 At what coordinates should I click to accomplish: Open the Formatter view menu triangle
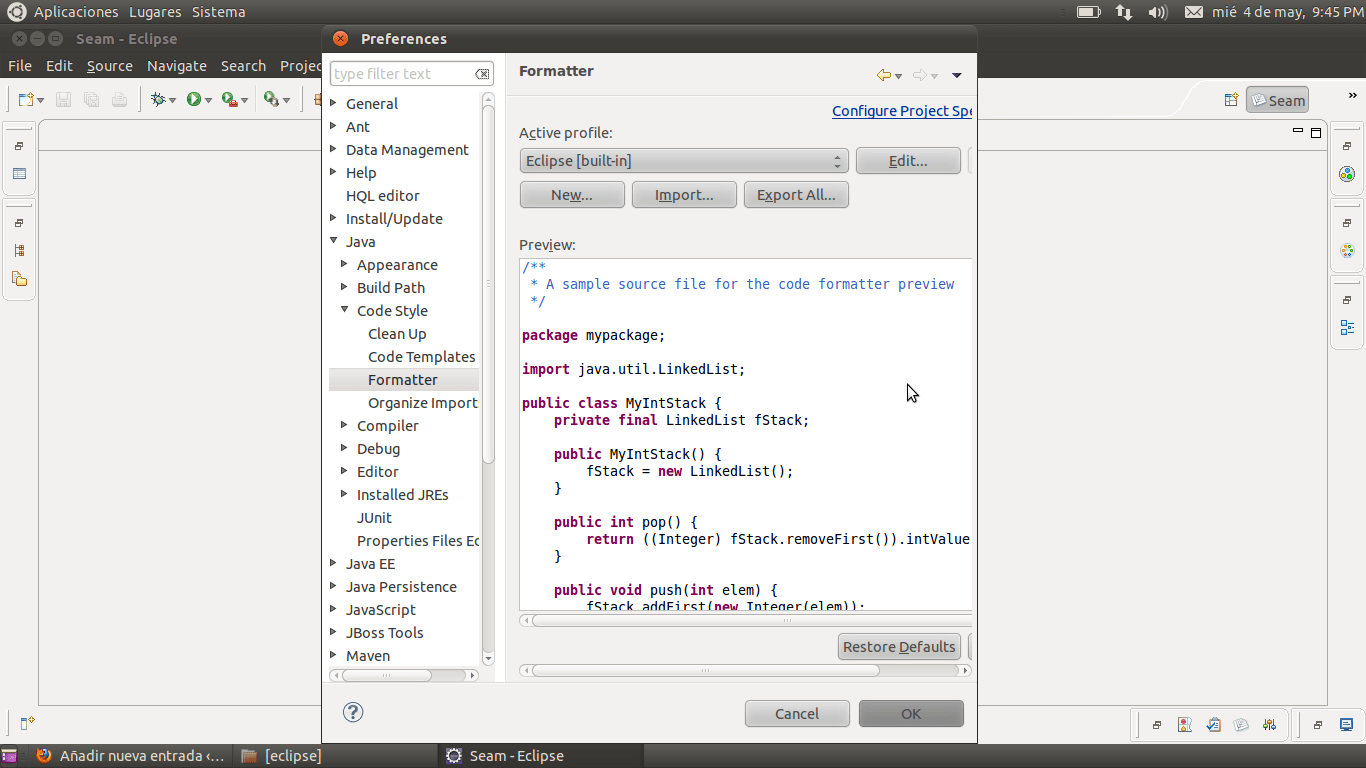click(957, 75)
